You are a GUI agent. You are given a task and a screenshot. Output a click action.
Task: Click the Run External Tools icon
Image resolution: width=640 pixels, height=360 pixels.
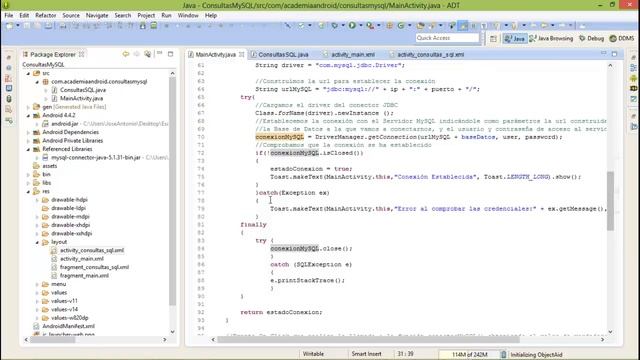point(370,26)
